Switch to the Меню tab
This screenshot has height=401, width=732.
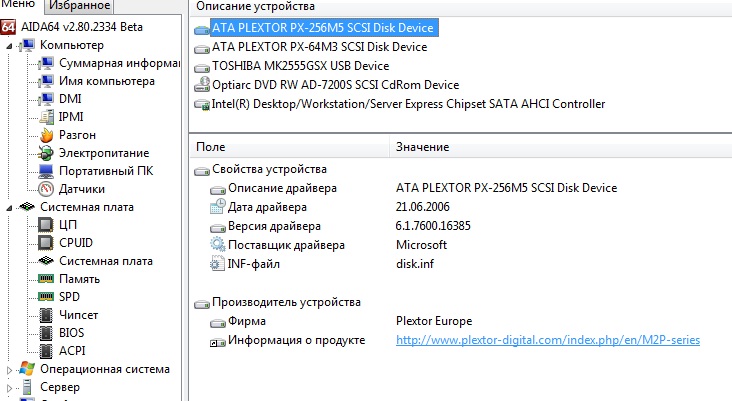17,6
